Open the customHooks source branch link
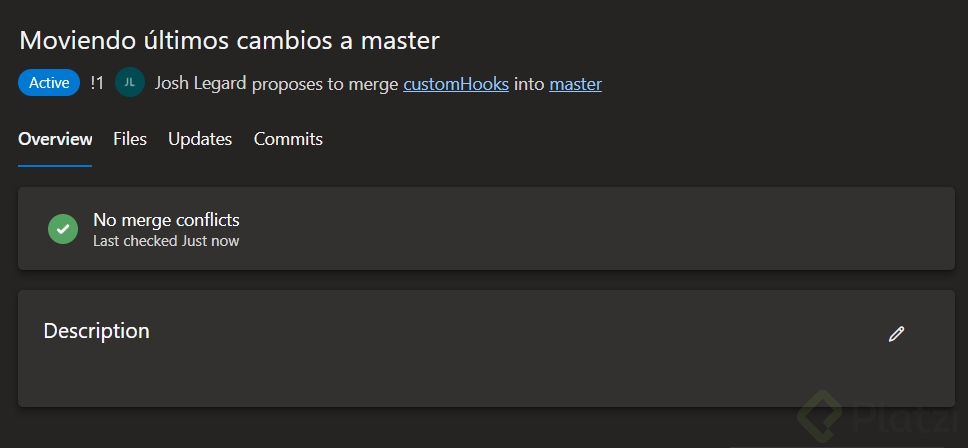 point(456,84)
